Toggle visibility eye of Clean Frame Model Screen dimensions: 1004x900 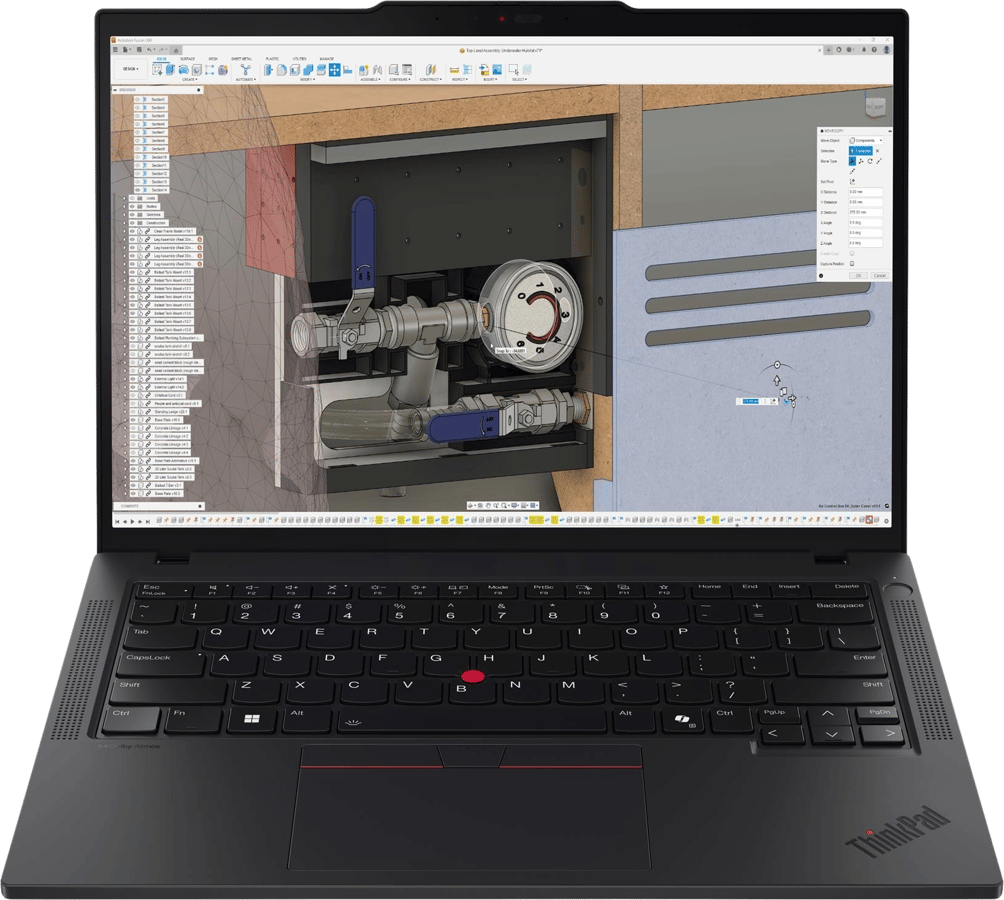132,231
